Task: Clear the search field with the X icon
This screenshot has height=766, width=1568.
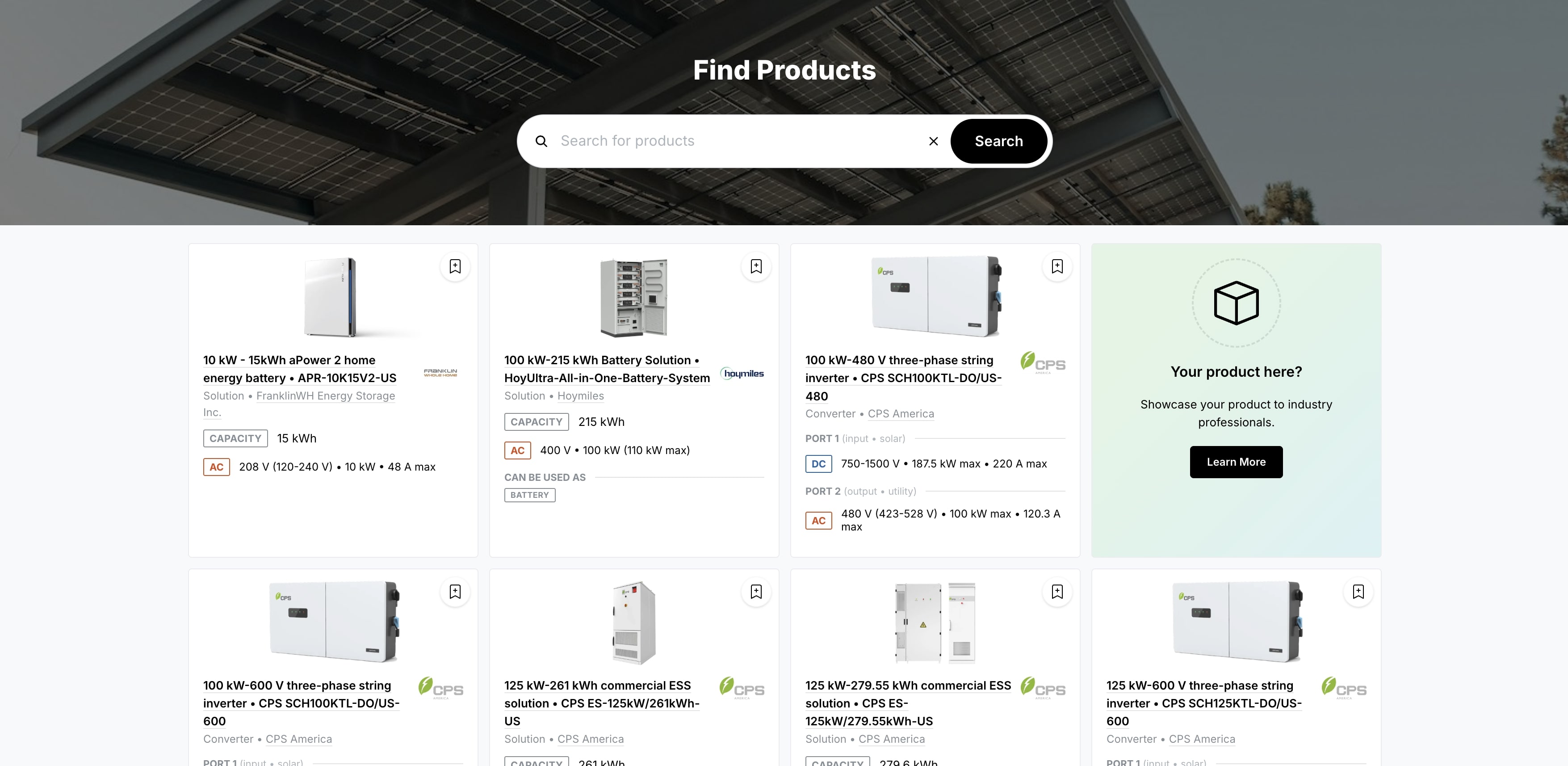Action: pos(933,141)
